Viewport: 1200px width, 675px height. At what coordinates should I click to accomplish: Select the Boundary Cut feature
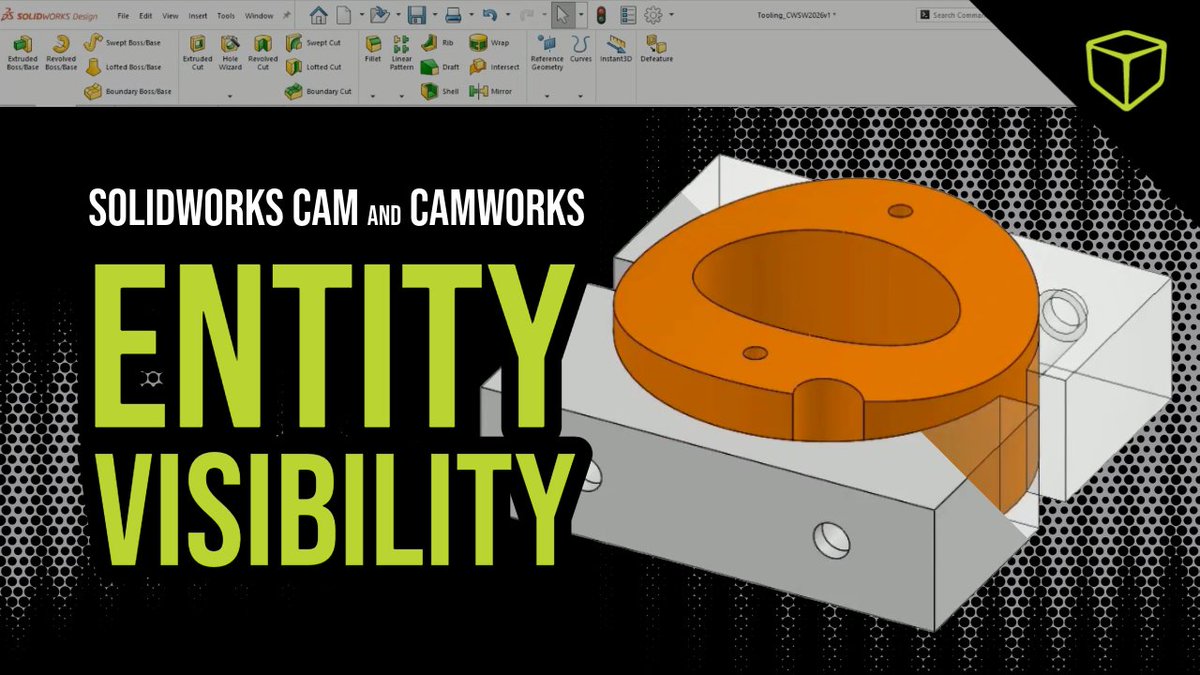(318, 91)
